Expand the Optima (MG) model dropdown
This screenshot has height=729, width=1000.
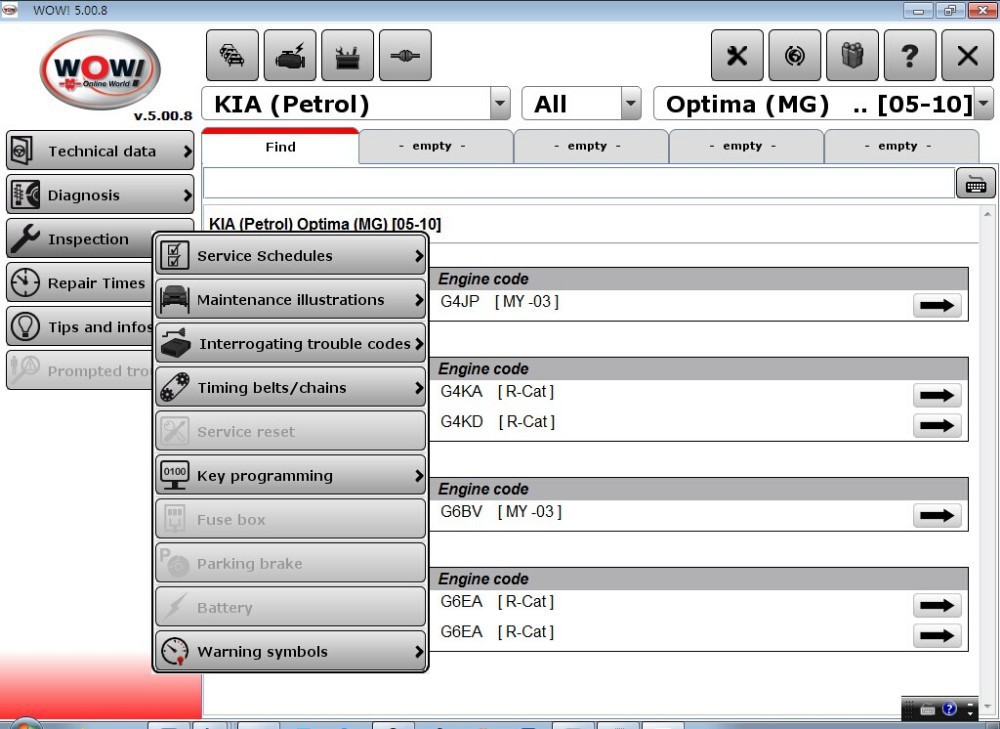pos(983,104)
